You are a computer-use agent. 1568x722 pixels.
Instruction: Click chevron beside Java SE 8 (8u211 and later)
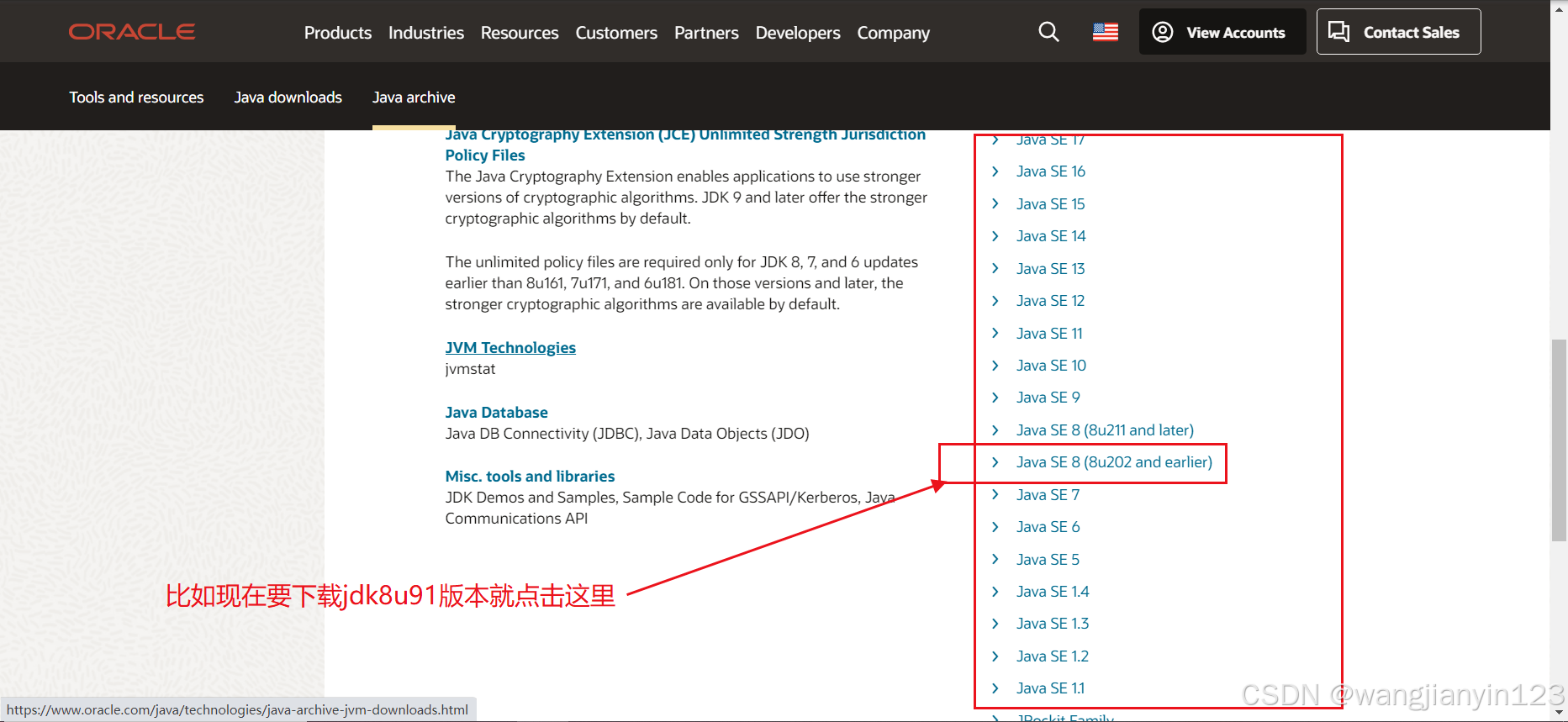tap(995, 430)
